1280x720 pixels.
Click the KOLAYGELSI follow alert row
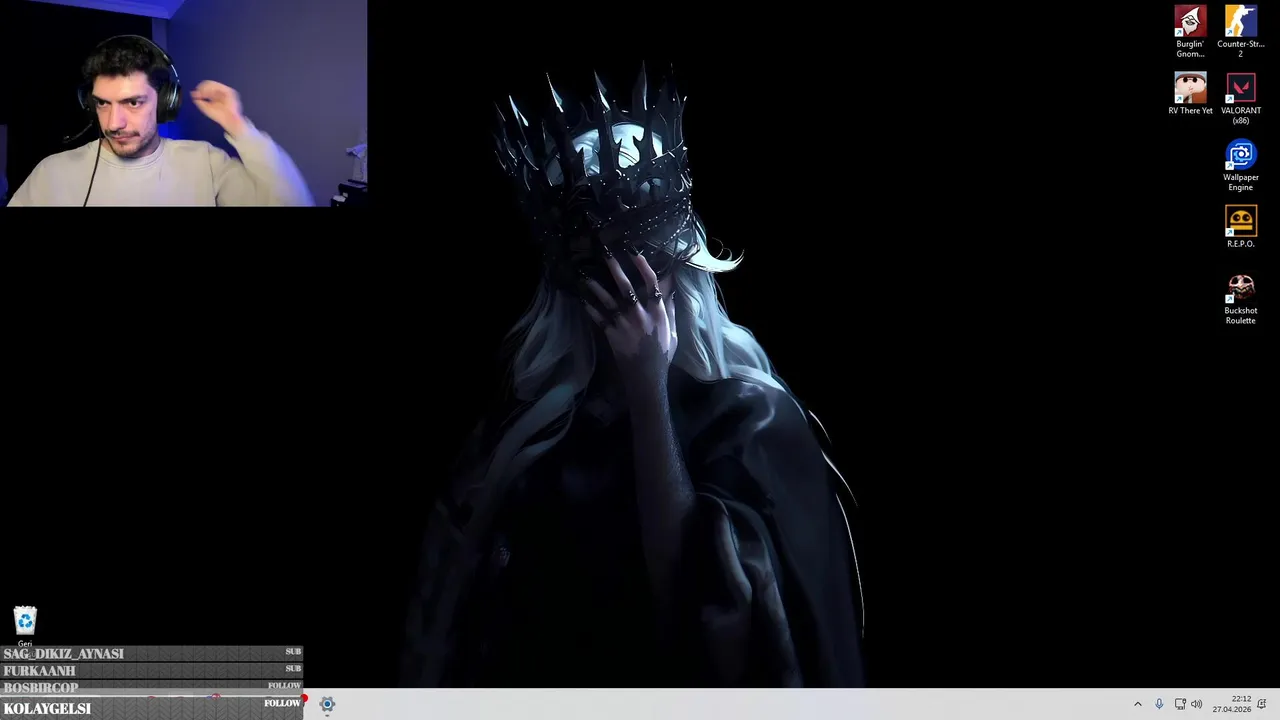pyautogui.click(x=152, y=707)
